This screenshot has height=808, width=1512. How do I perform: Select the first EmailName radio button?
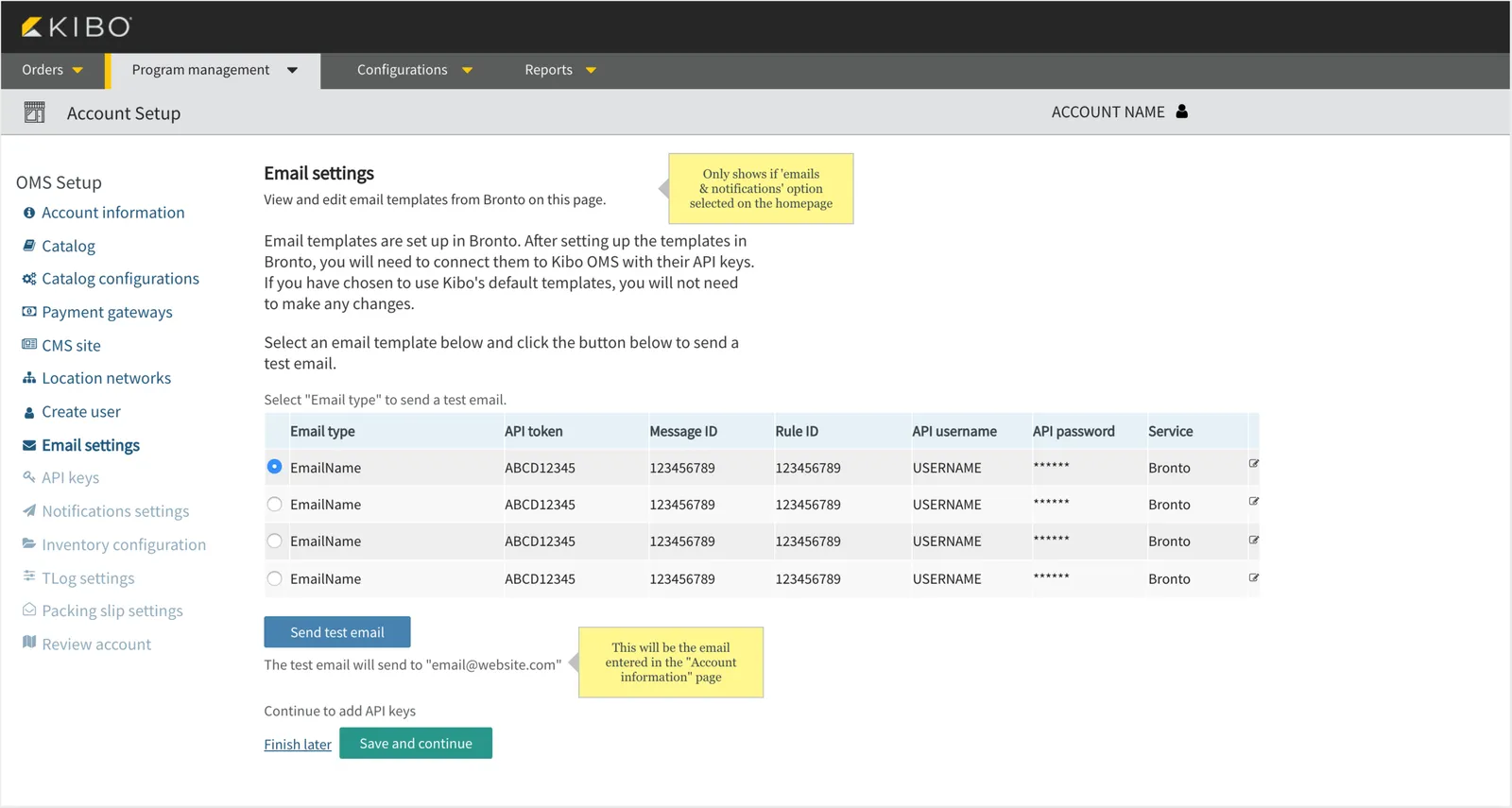(275, 467)
